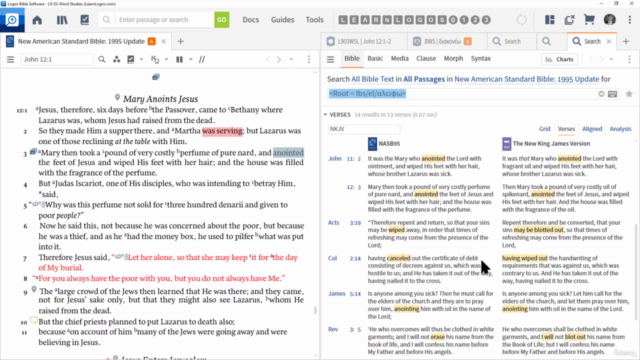Add a new tab in left panel

(x=180, y=42)
